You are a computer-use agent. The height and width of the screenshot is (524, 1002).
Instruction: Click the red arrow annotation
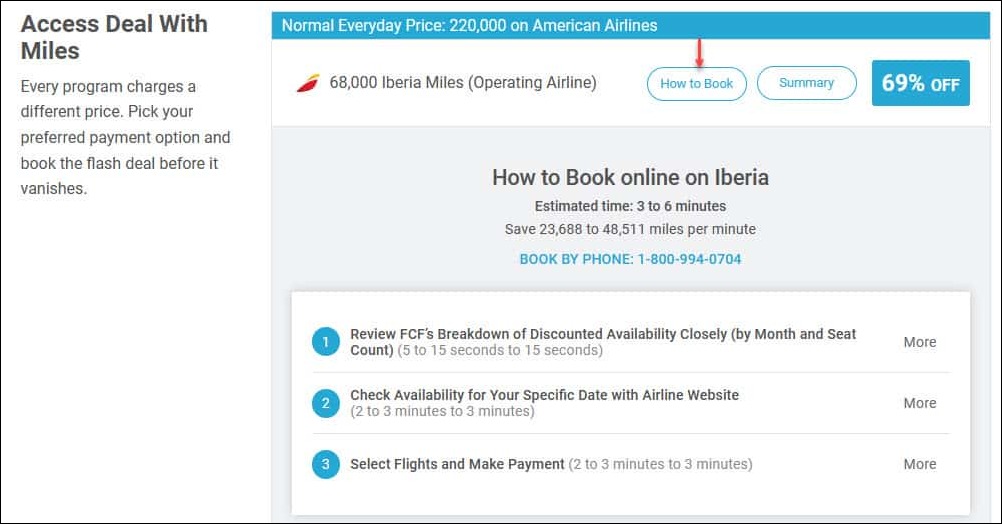[699, 52]
